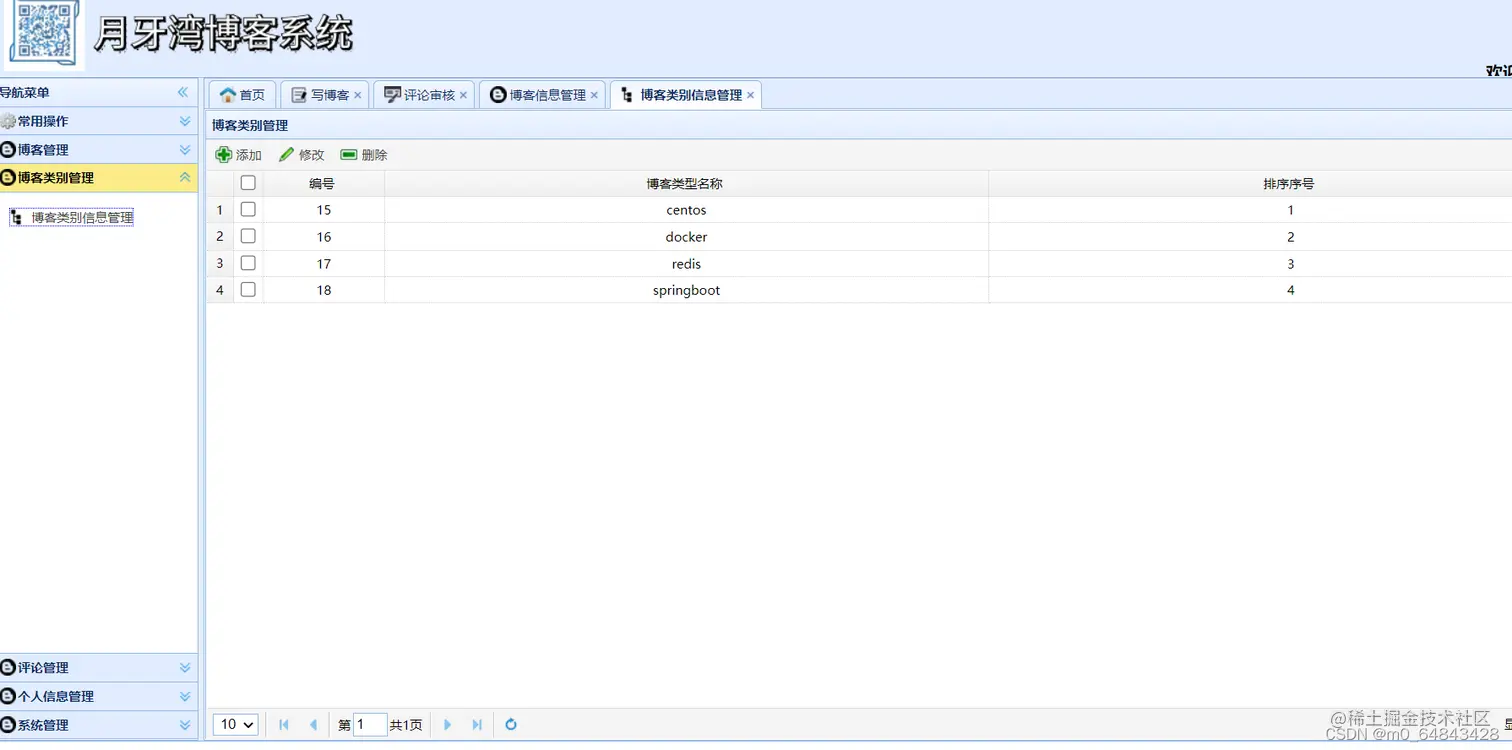Image resolution: width=1512 pixels, height=750 pixels.
Task: Close the 写博客 tab
Action: coord(358,95)
